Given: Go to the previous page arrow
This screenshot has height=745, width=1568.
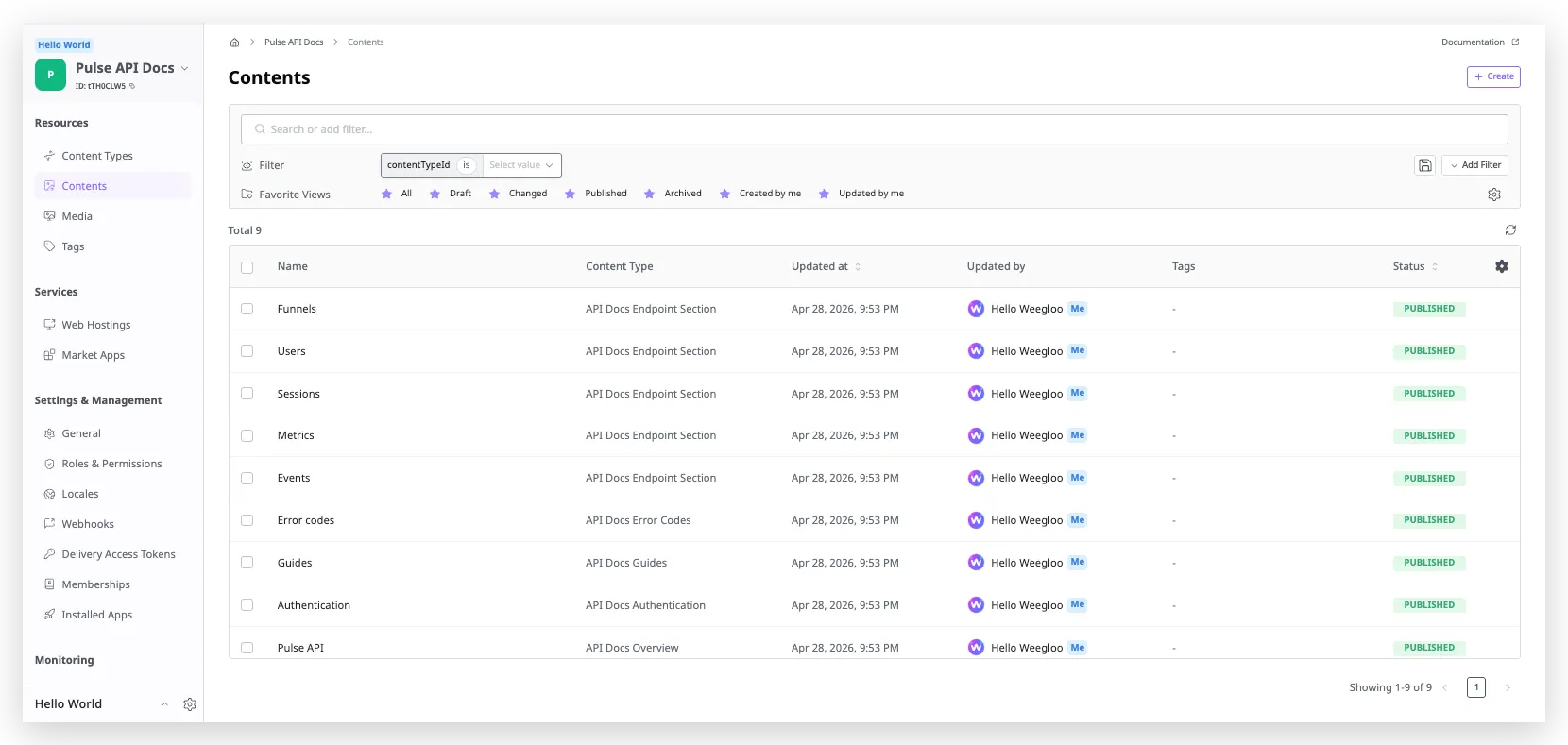Looking at the screenshot, I should 1445,687.
